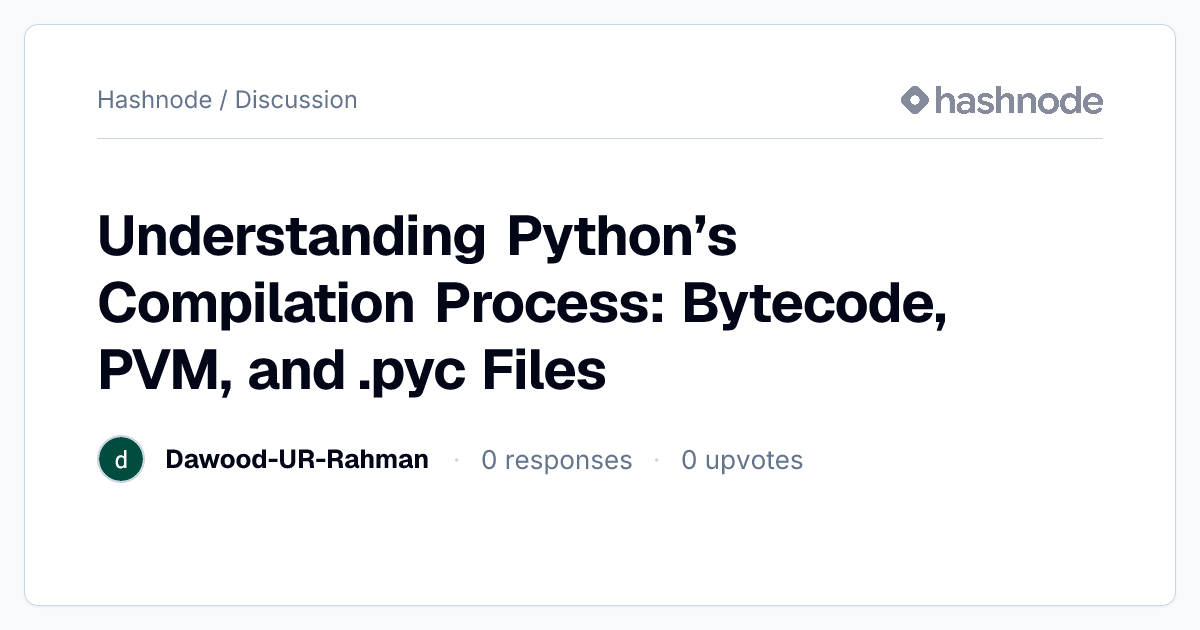This screenshot has height=630, width=1200.
Task: Click the dot separator before 0 responses
Action: tap(456, 460)
